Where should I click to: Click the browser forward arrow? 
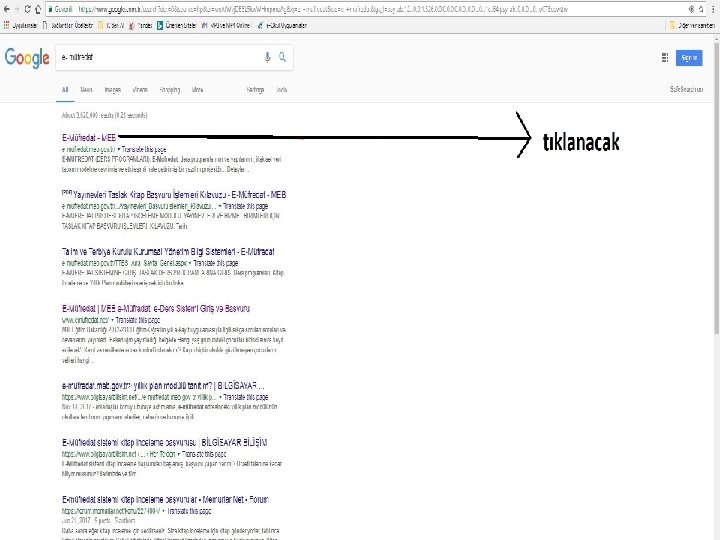click(17, 9)
